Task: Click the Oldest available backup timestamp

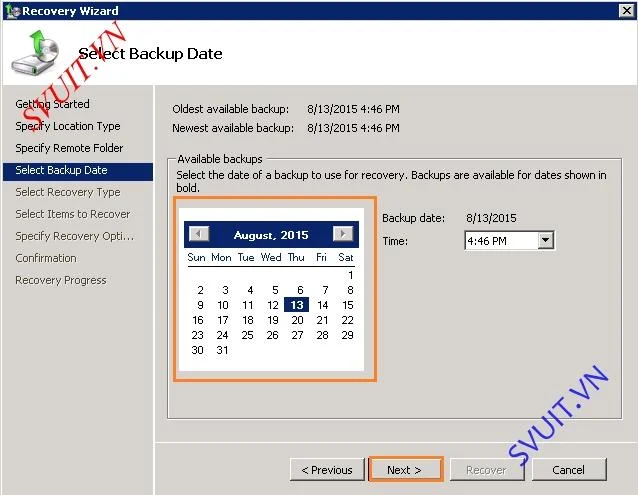Action: click(353, 109)
